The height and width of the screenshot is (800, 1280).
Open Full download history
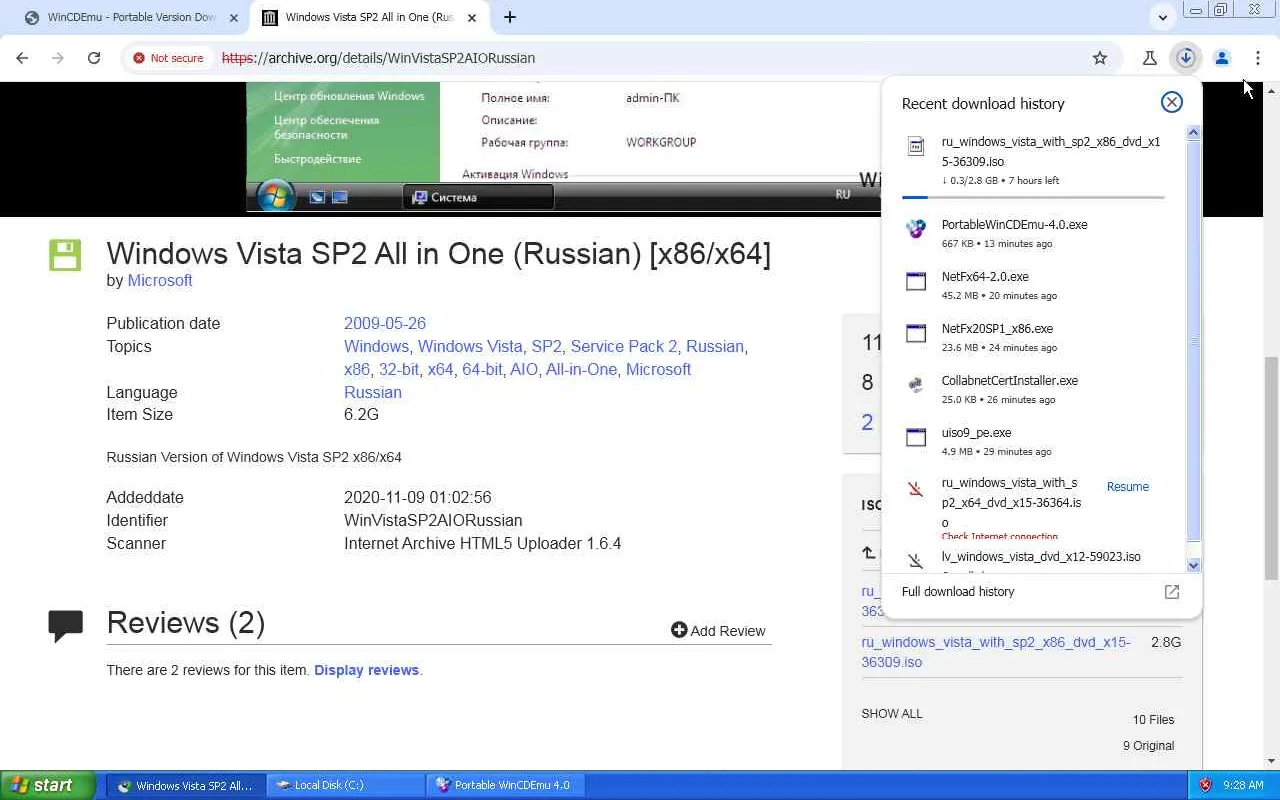[x=958, y=592]
